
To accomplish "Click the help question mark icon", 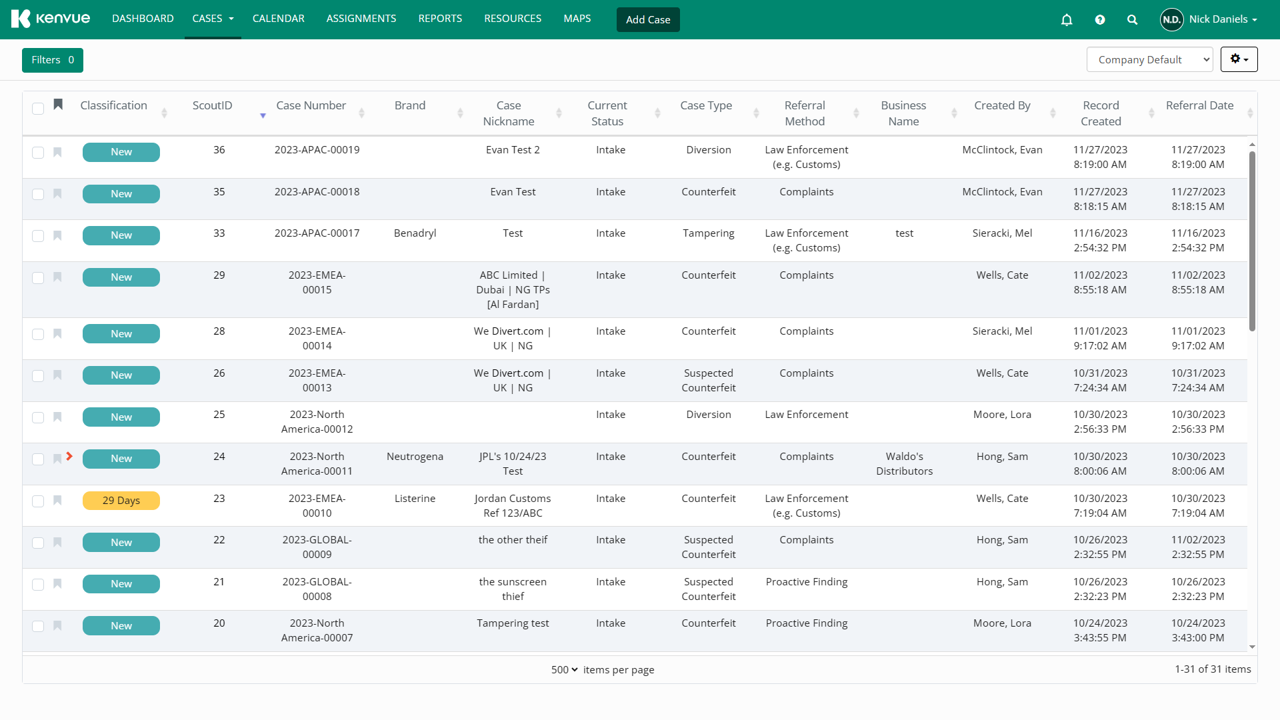I will 1098,19.
